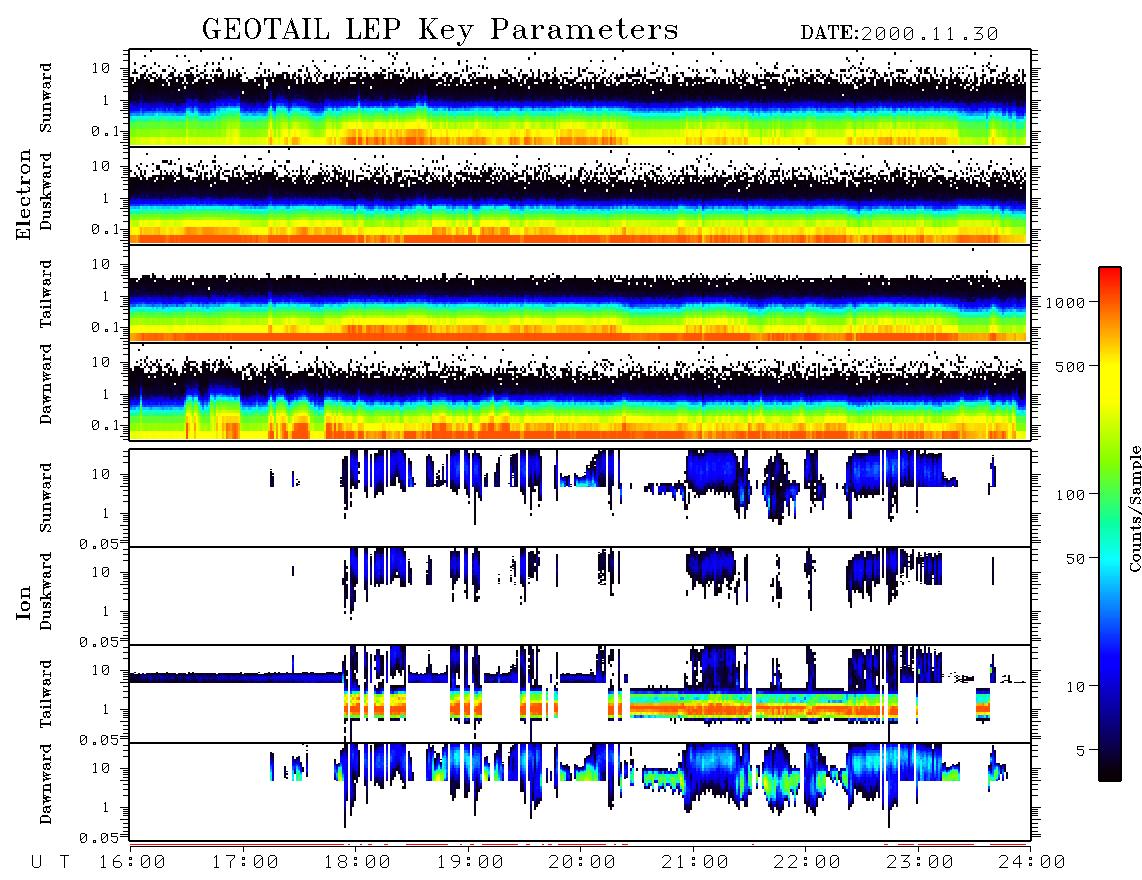Click the Electron Duskward spectrogram panel
This screenshot has width=1142, height=880.
[x=580, y=195]
